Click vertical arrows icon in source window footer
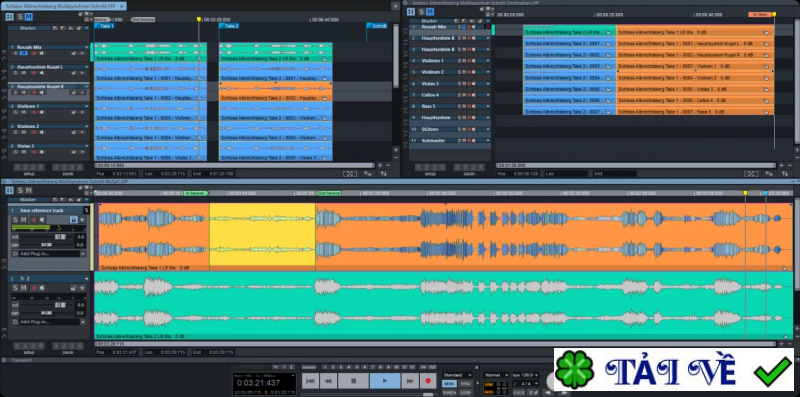The width and height of the screenshot is (800, 397). (384, 173)
